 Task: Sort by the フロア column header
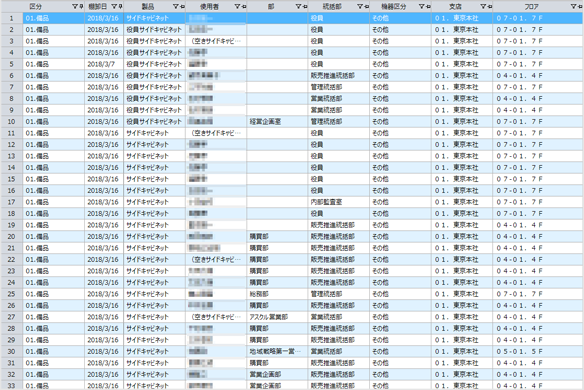pyautogui.click(x=531, y=6)
